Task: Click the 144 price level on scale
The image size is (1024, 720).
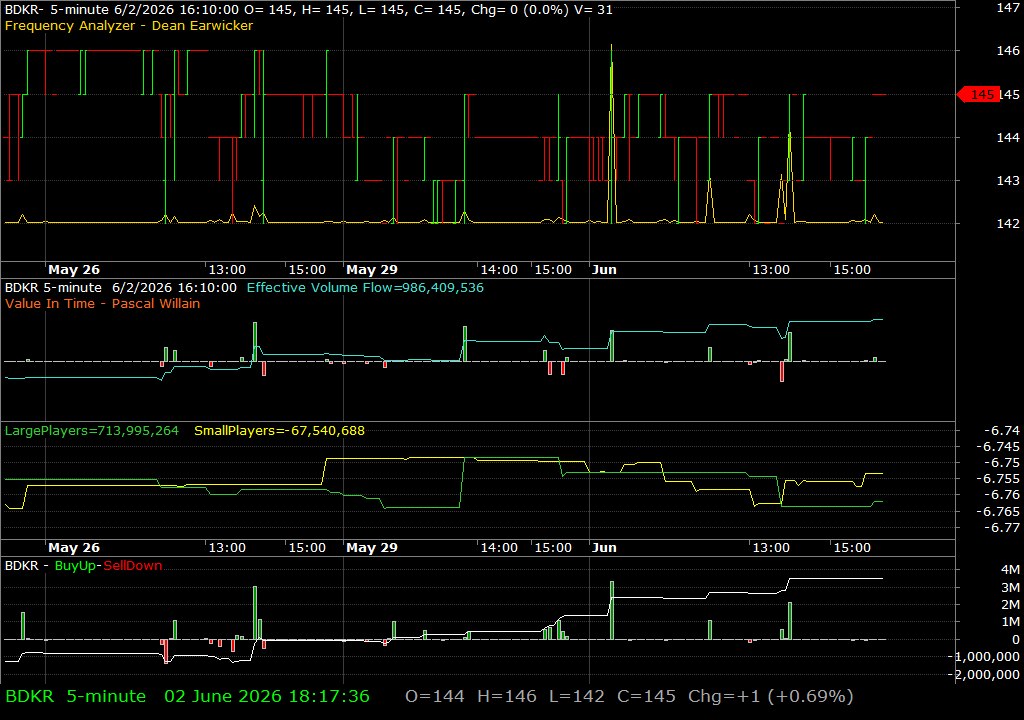Action: click(1008, 137)
